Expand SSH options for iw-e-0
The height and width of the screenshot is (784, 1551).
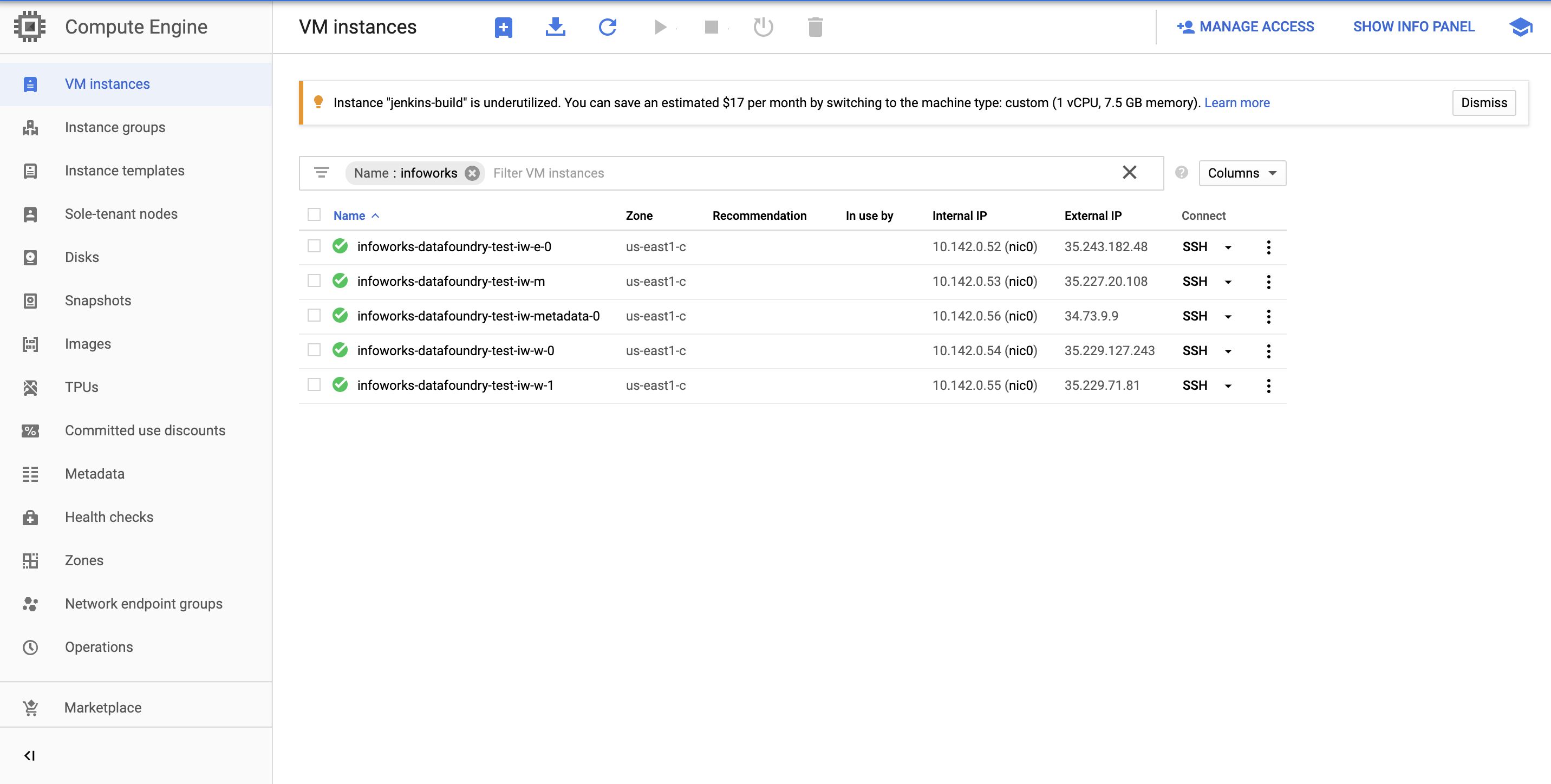tap(1228, 247)
